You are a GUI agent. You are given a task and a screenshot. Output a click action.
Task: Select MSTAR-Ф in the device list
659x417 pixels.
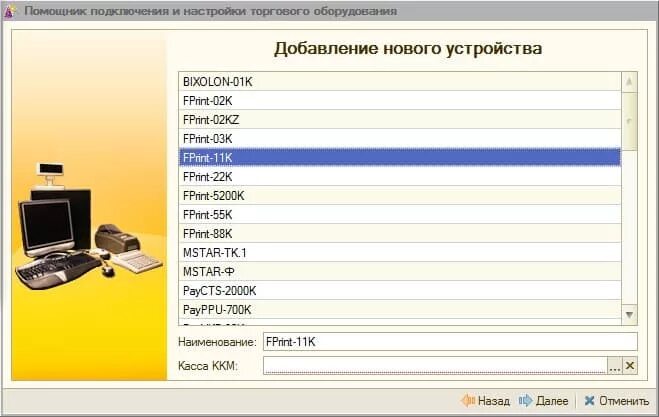pyautogui.click(x=400, y=272)
